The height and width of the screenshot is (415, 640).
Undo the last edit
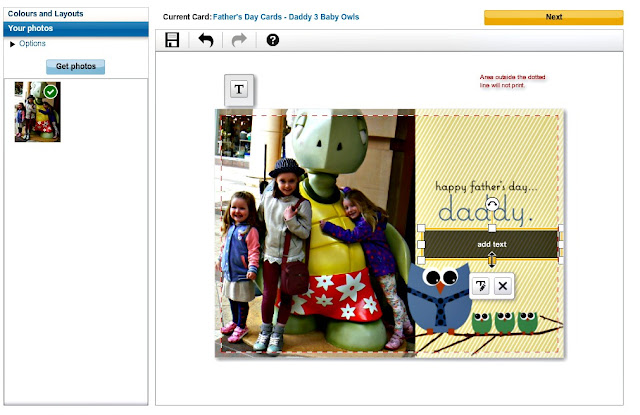(206, 40)
